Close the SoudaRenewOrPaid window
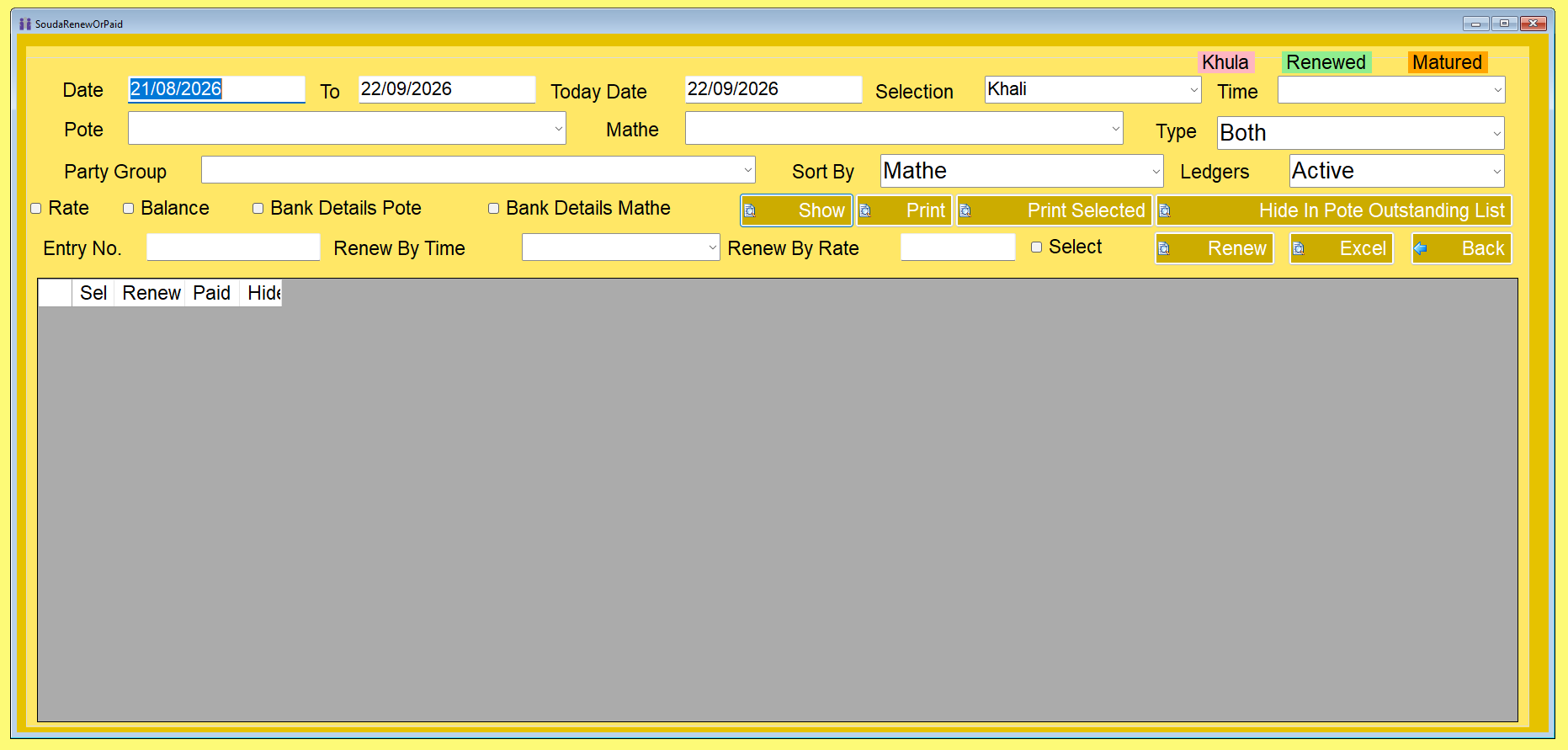This screenshot has width=1568, height=750. click(x=1533, y=24)
